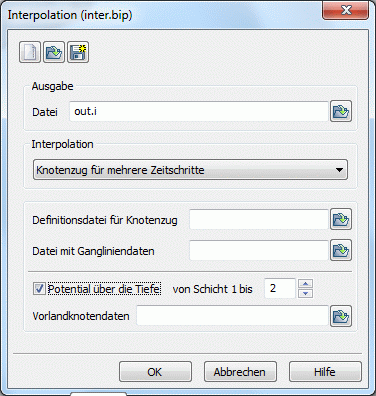Image resolution: width=376 pixels, height=396 pixels.
Task: Increase the Schicht layer value with the up arrow
Action: tap(306, 284)
